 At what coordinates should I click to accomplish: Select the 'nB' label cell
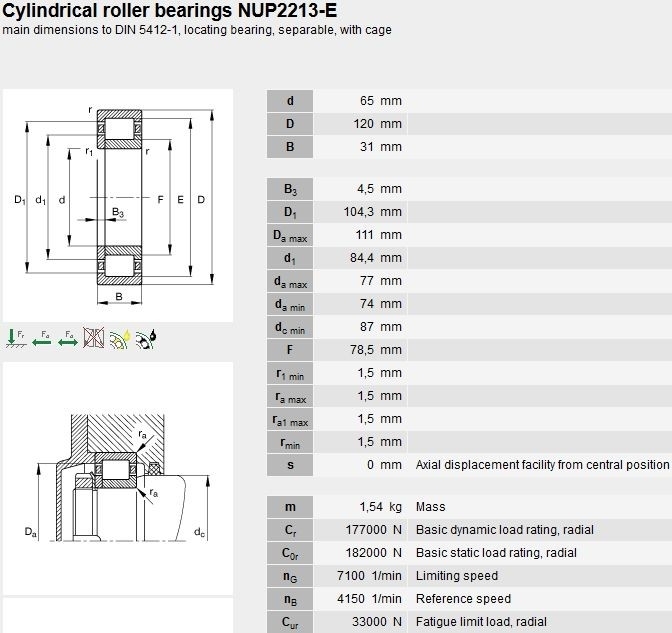click(x=290, y=599)
